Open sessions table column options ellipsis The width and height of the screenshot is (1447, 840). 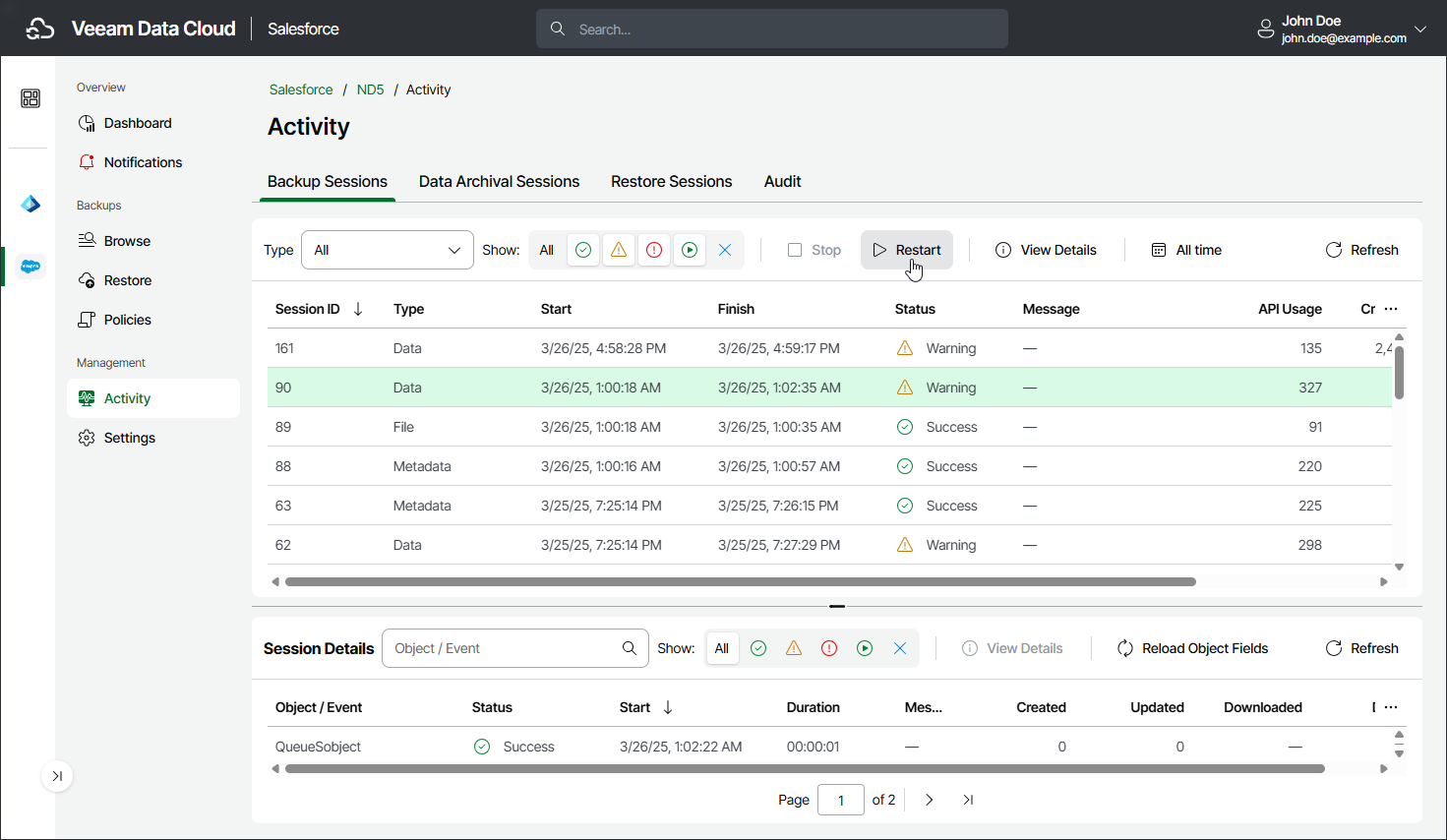point(1391,309)
